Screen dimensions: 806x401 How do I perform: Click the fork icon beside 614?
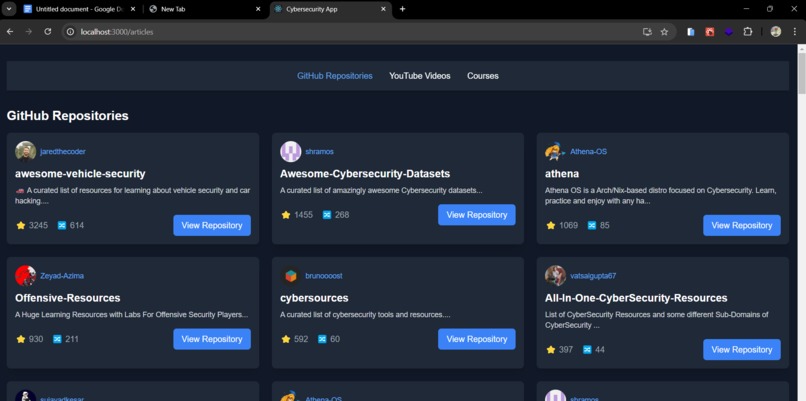click(62, 225)
